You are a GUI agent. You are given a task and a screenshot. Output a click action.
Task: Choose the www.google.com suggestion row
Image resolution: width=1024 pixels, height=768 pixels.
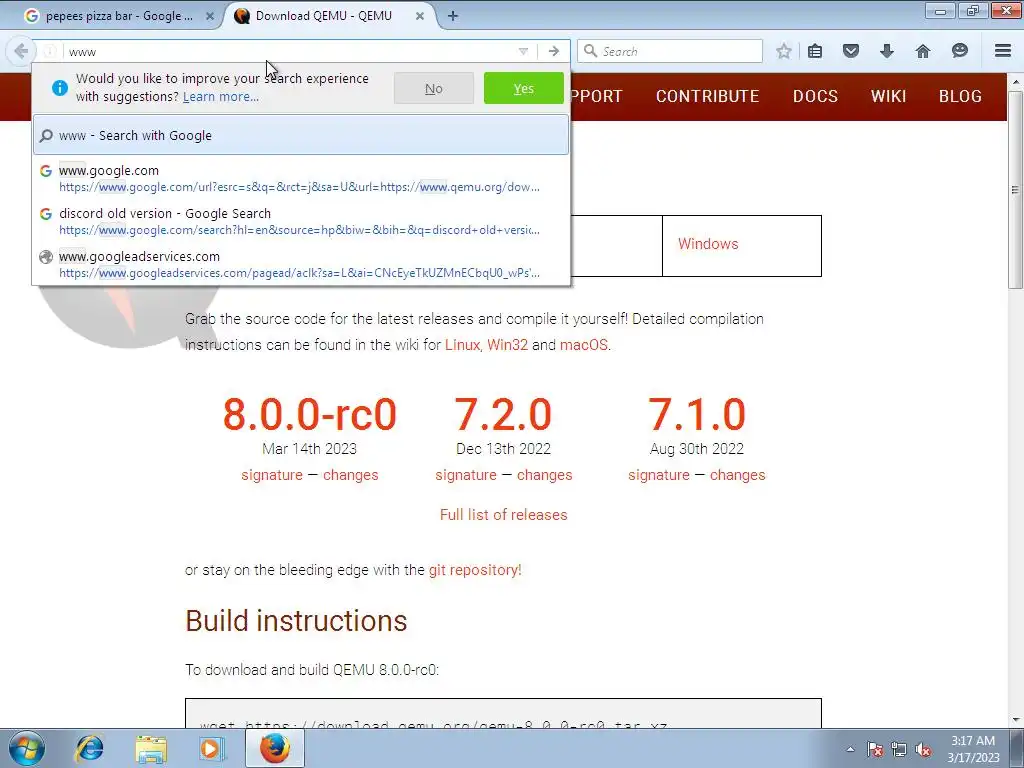click(x=301, y=178)
